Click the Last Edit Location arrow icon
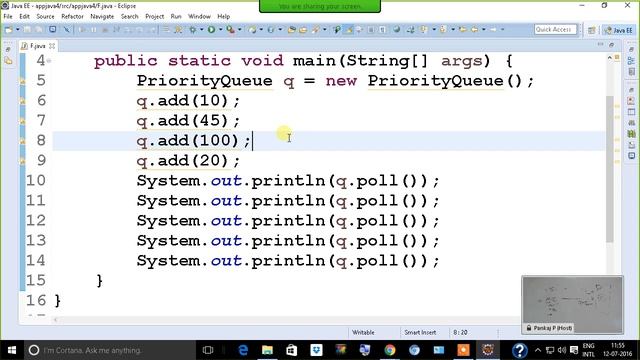 point(462,29)
